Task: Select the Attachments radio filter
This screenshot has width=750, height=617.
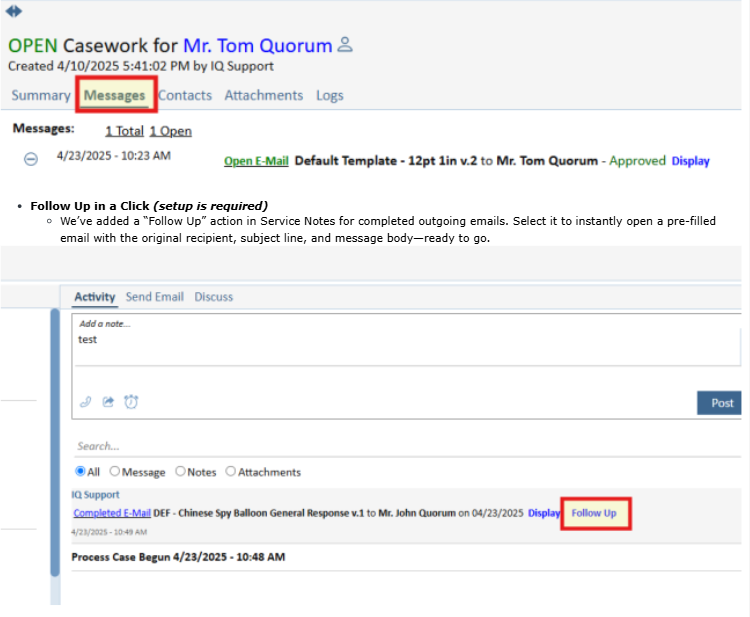Action: pos(231,472)
